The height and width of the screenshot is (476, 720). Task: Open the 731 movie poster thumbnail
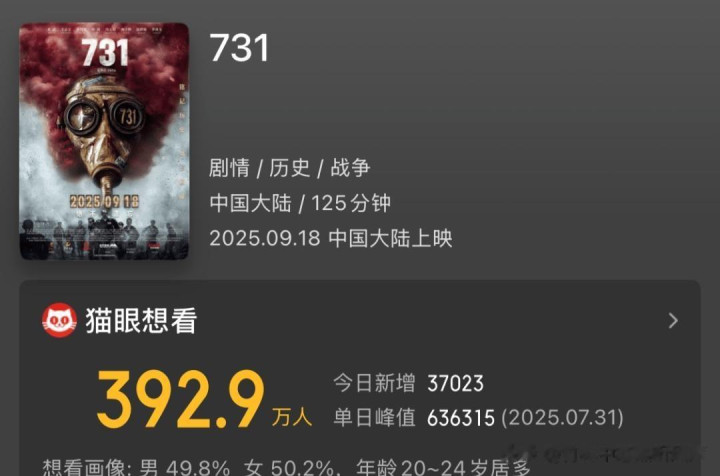coord(104,141)
